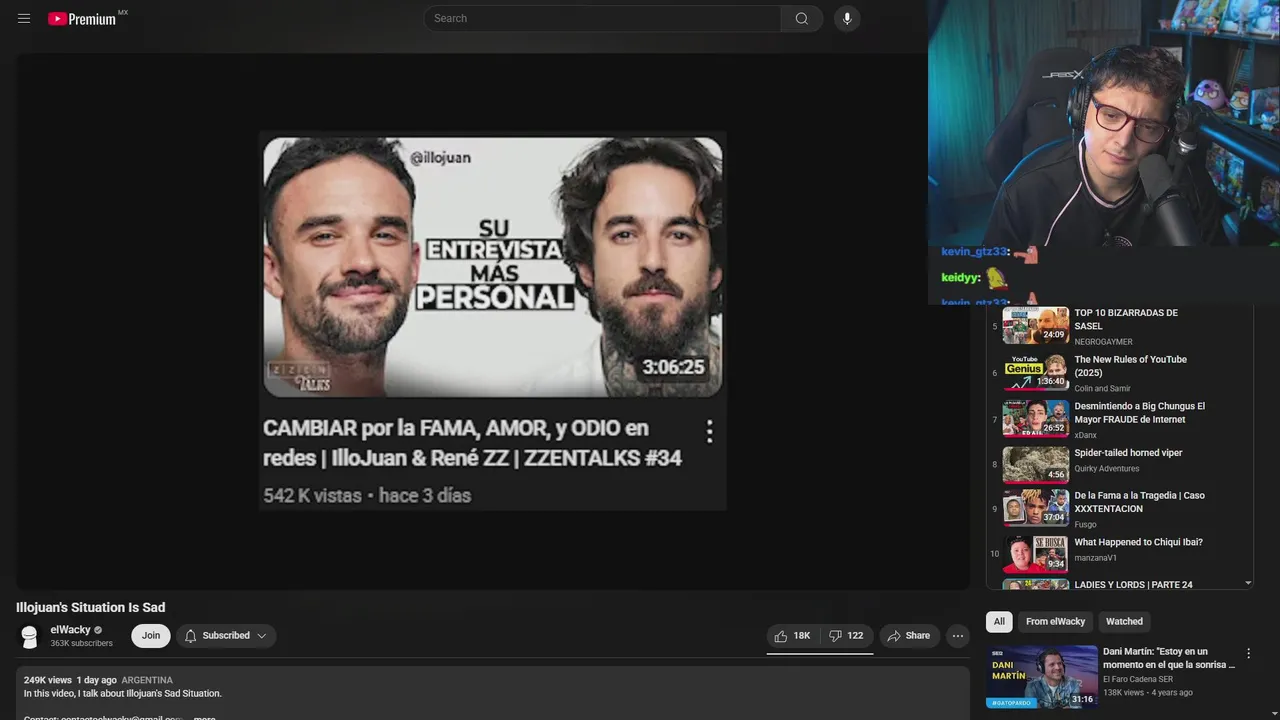Click ARGENTINA tag in description
Viewport: 1280px width, 720px height.
[147, 680]
